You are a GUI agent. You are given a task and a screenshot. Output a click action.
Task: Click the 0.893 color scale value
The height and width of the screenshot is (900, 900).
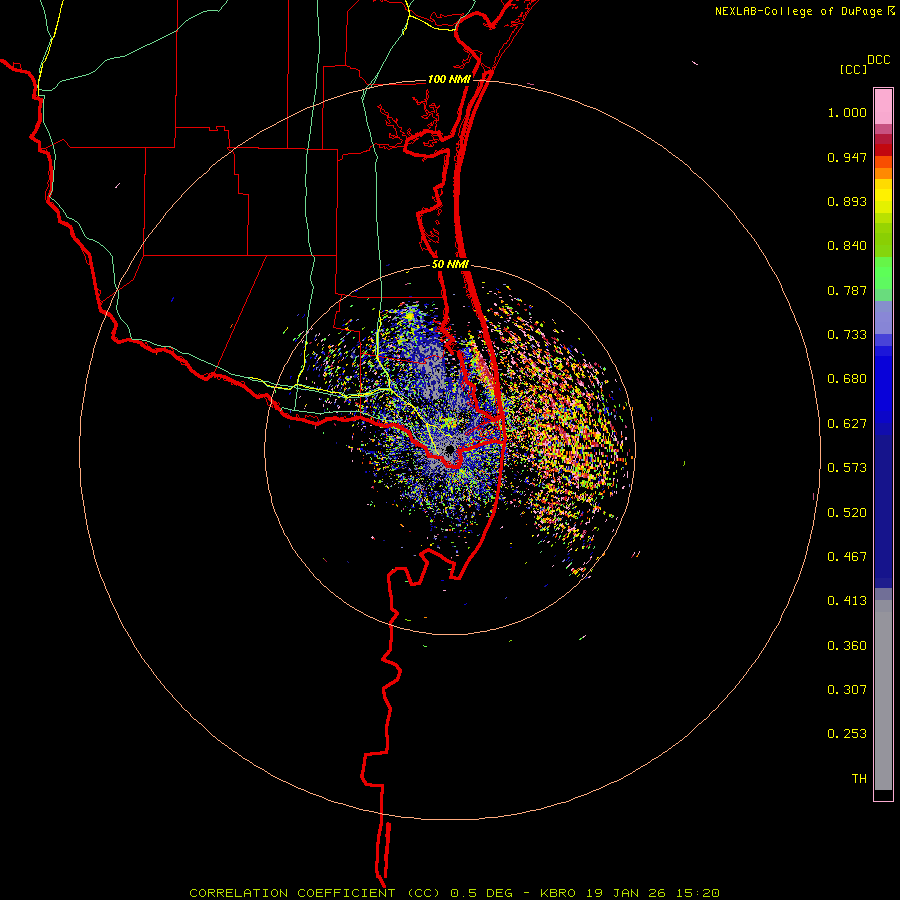click(847, 201)
